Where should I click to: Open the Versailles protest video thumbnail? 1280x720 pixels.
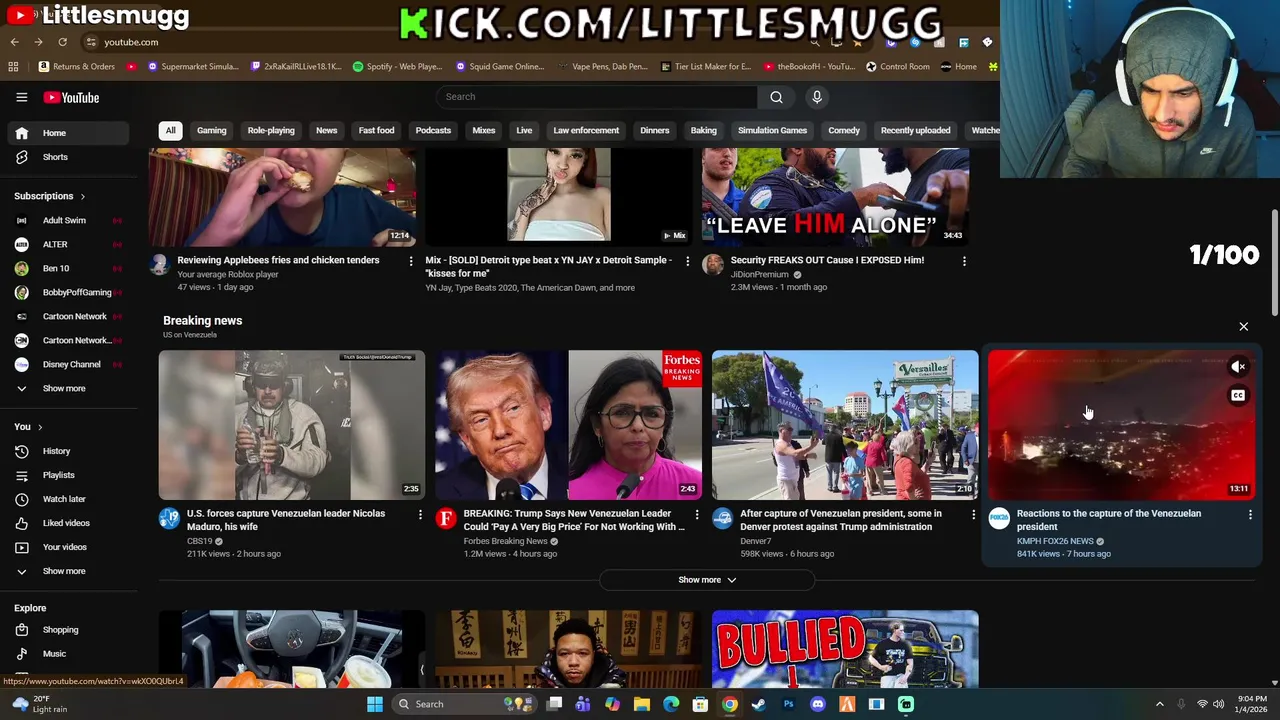tap(845, 425)
